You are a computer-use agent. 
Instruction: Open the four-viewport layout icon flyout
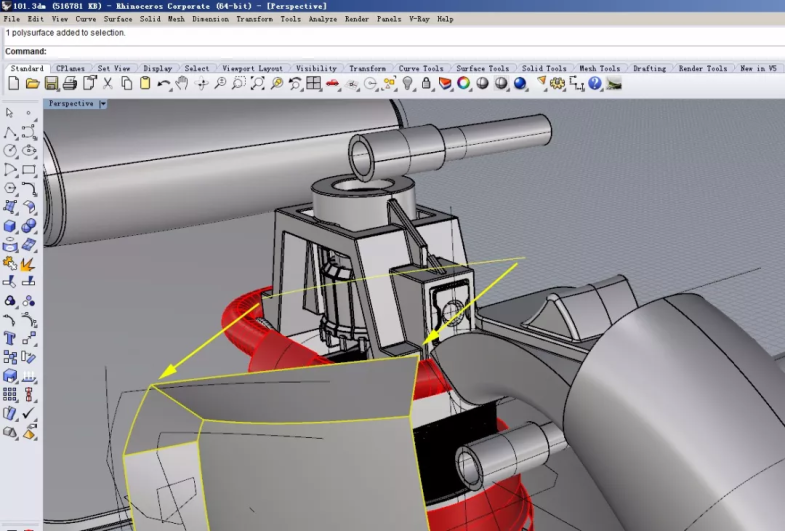[x=314, y=84]
